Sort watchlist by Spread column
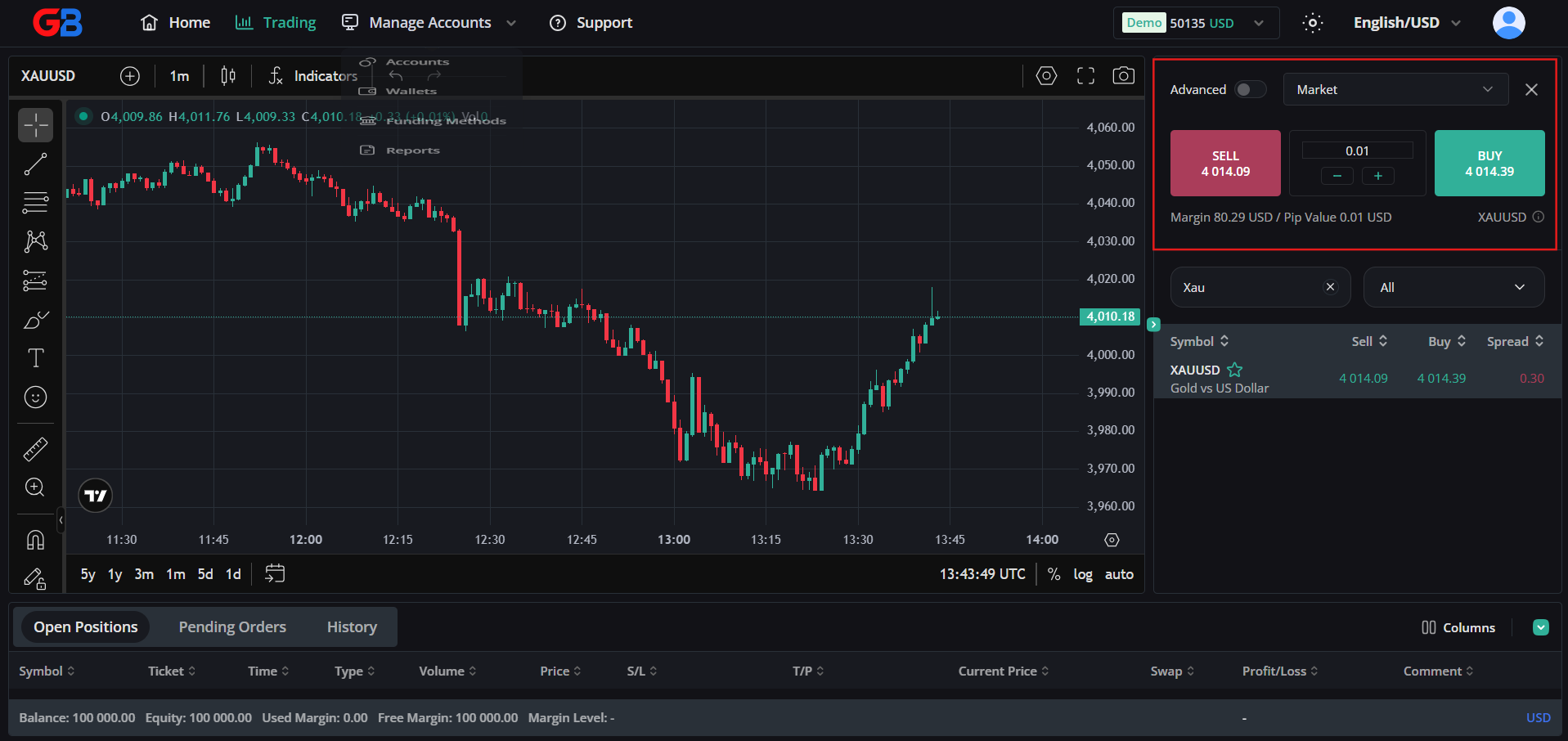The height and width of the screenshot is (741, 1568). 1515,341
